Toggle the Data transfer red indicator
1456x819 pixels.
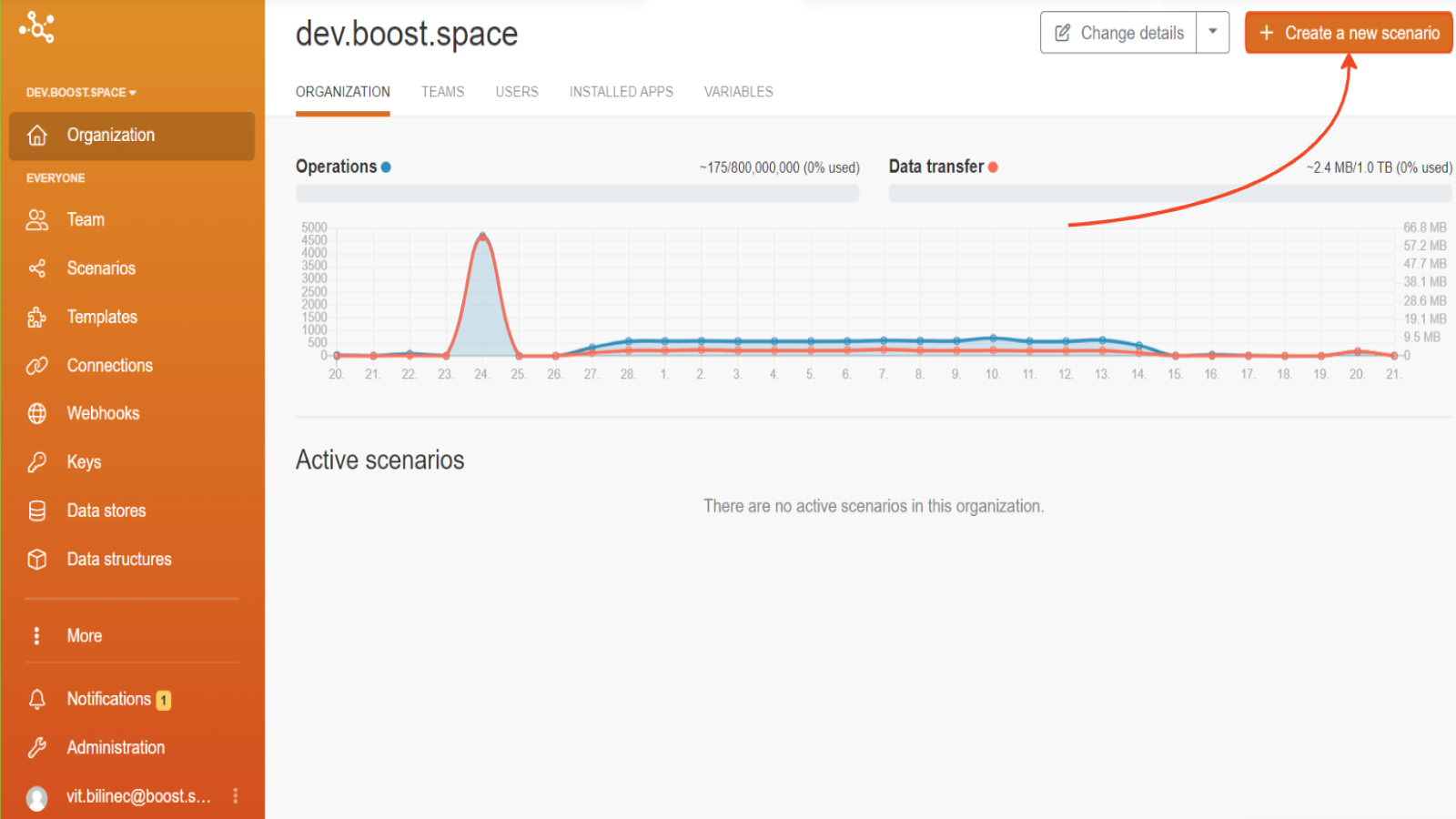click(x=993, y=167)
